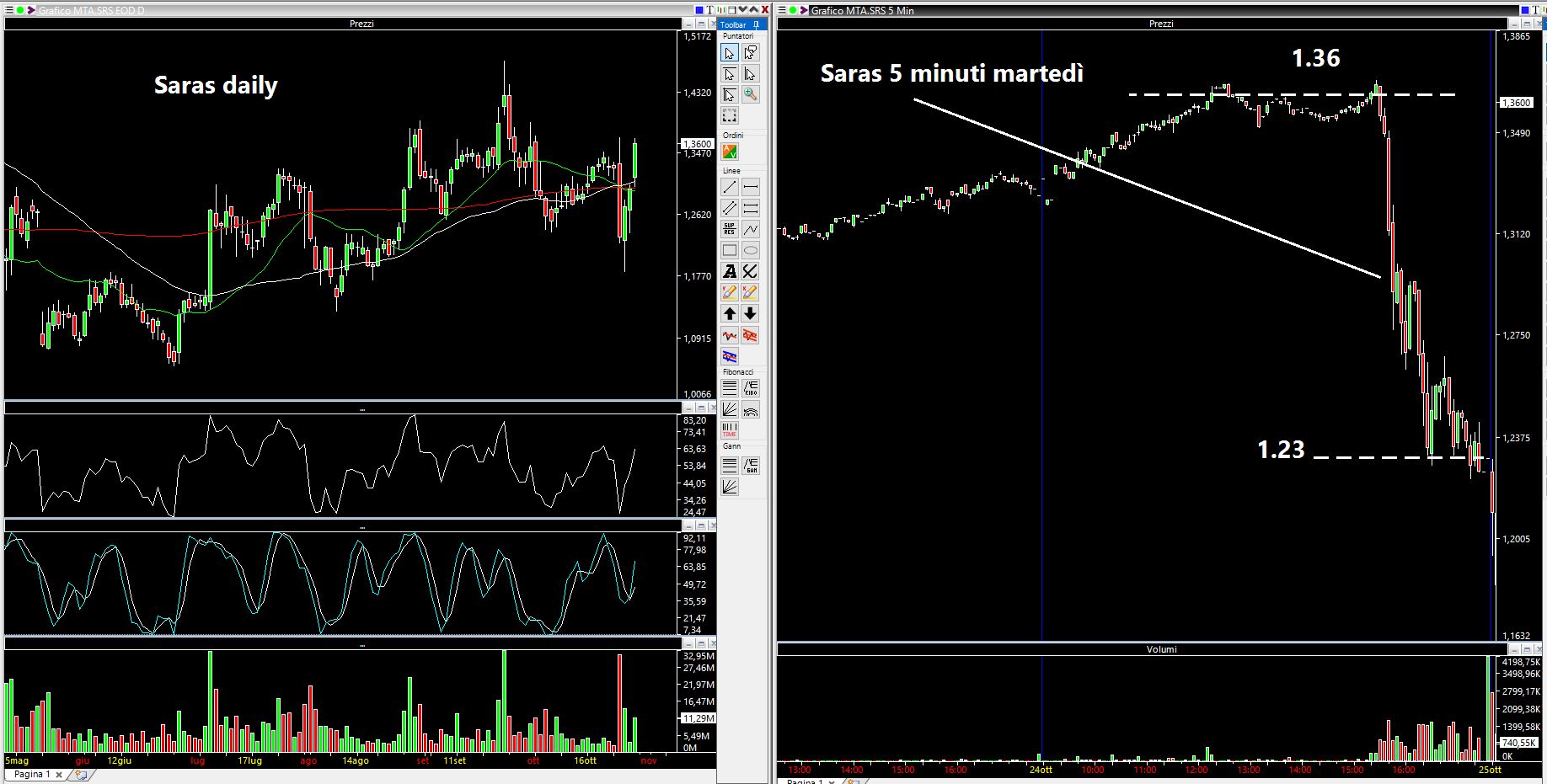The height and width of the screenshot is (784, 1547).
Task: Select the standard arrow pointer tool
Action: 730,53
